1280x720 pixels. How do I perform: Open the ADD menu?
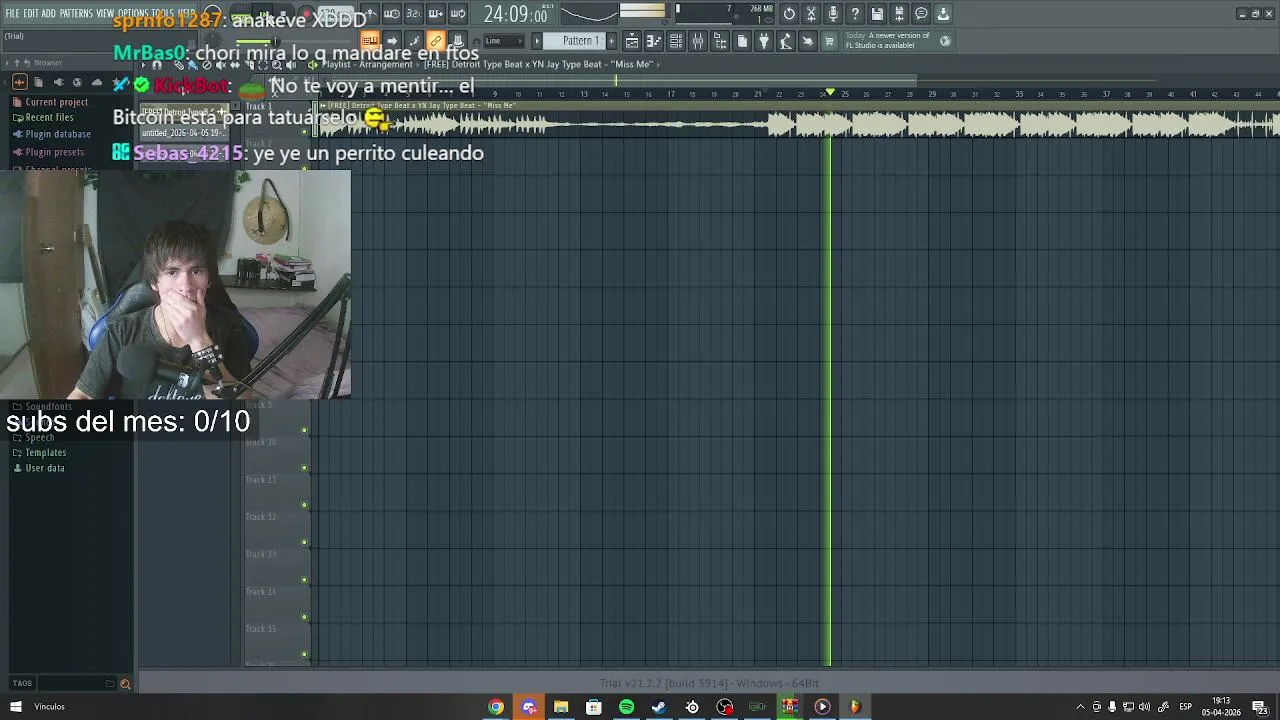(48, 14)
